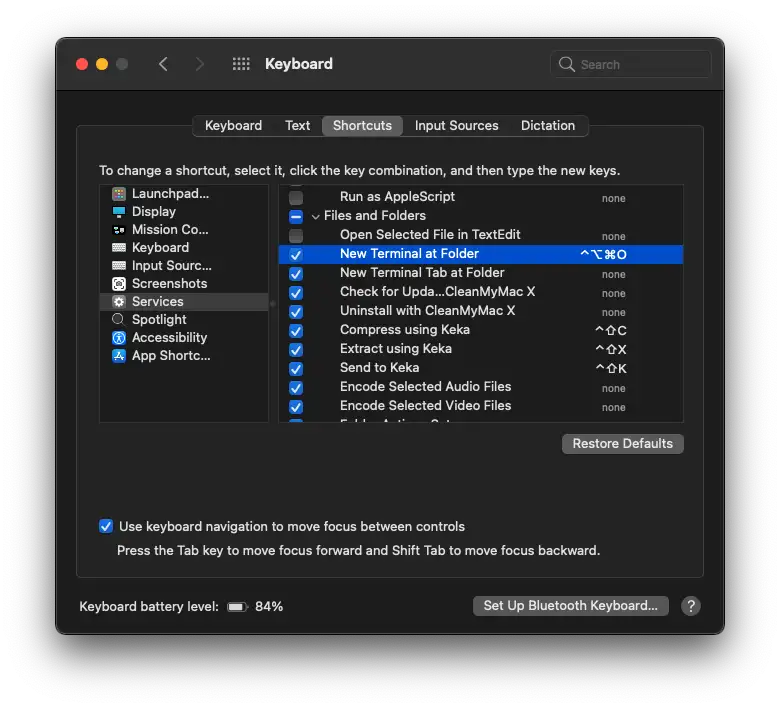Enable Run as AppleScript checkbox

tap(296, 198)
